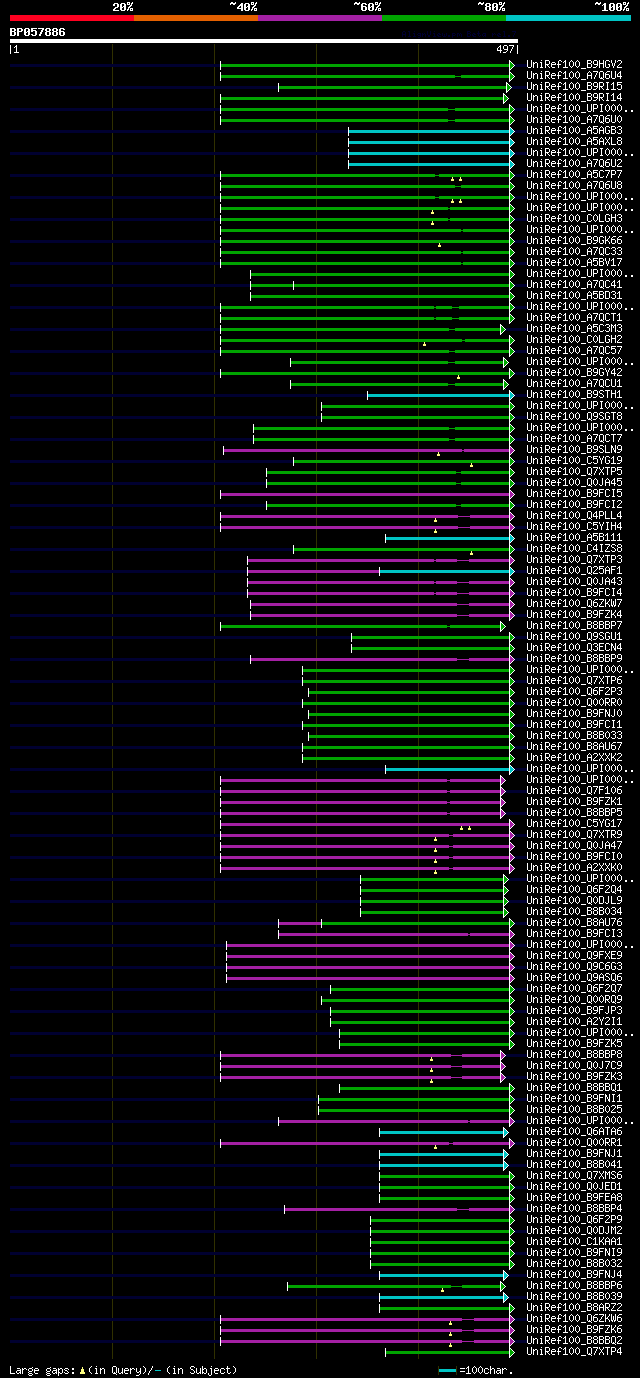Select the UniRef100_A5AXL8 label
The height and width of the screenshot is (1378, 640).
click(x=574, y=141)
